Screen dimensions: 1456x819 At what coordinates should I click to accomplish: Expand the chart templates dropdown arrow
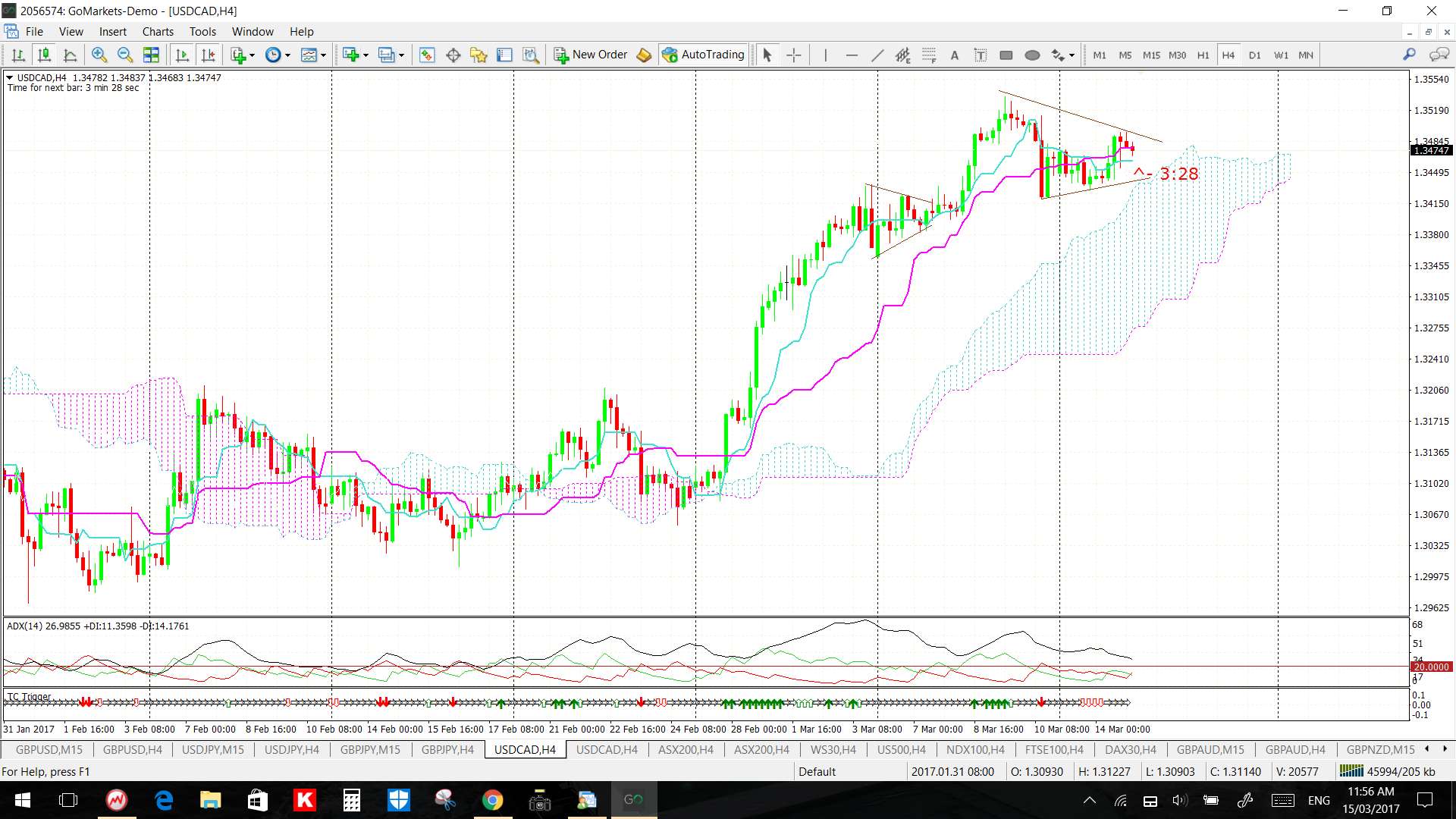323,55
